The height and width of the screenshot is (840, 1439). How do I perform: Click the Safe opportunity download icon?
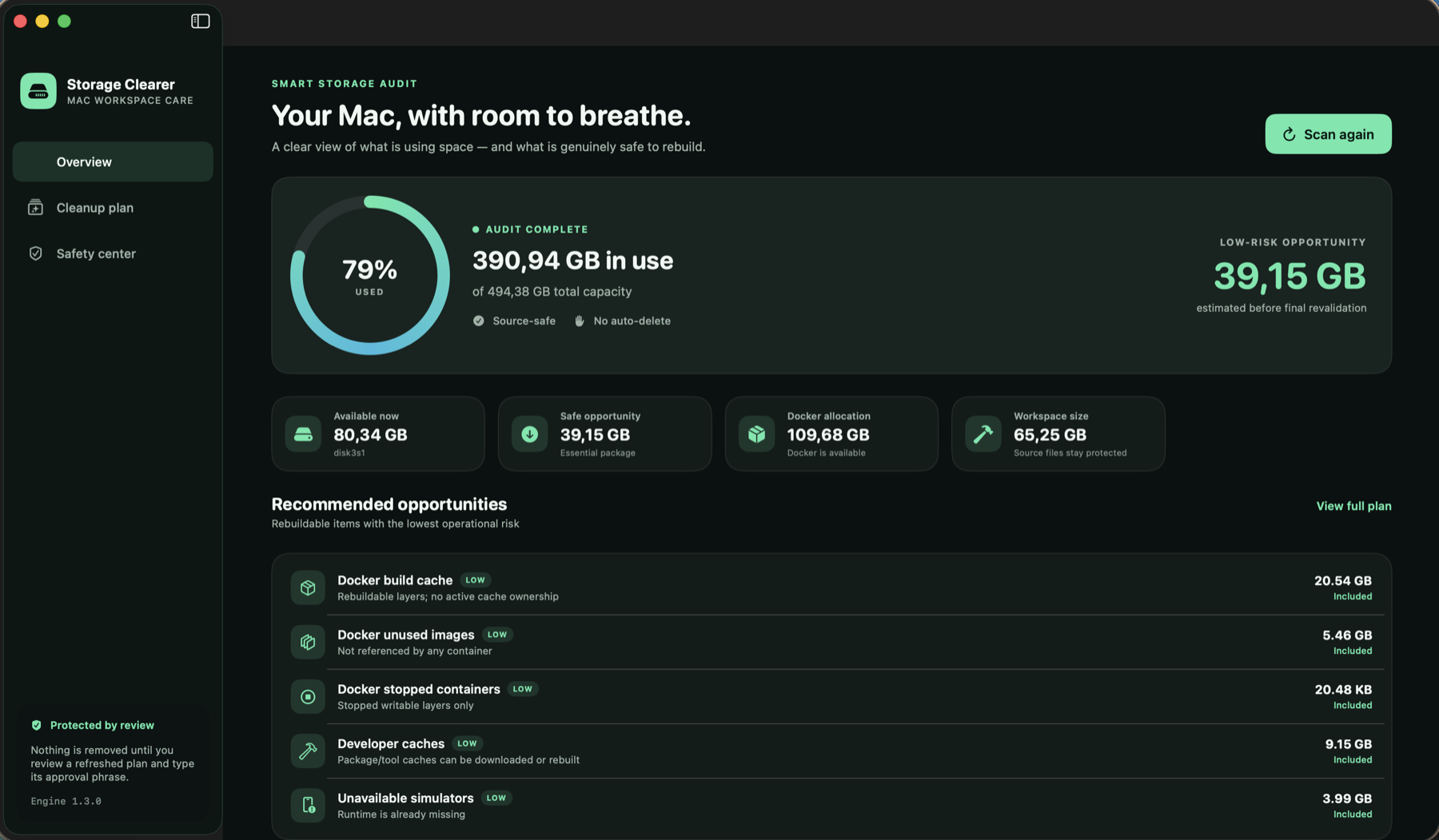tap(529, 434)
